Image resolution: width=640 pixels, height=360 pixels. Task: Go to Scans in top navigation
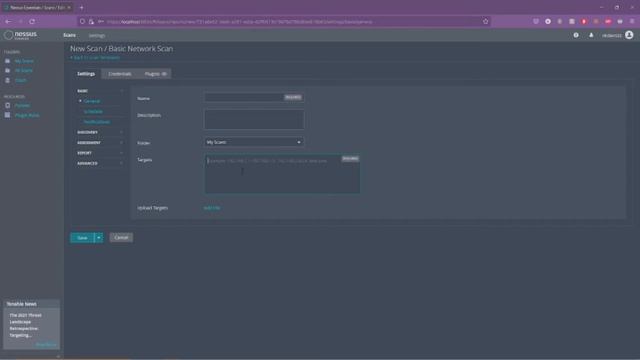(69, 35)
